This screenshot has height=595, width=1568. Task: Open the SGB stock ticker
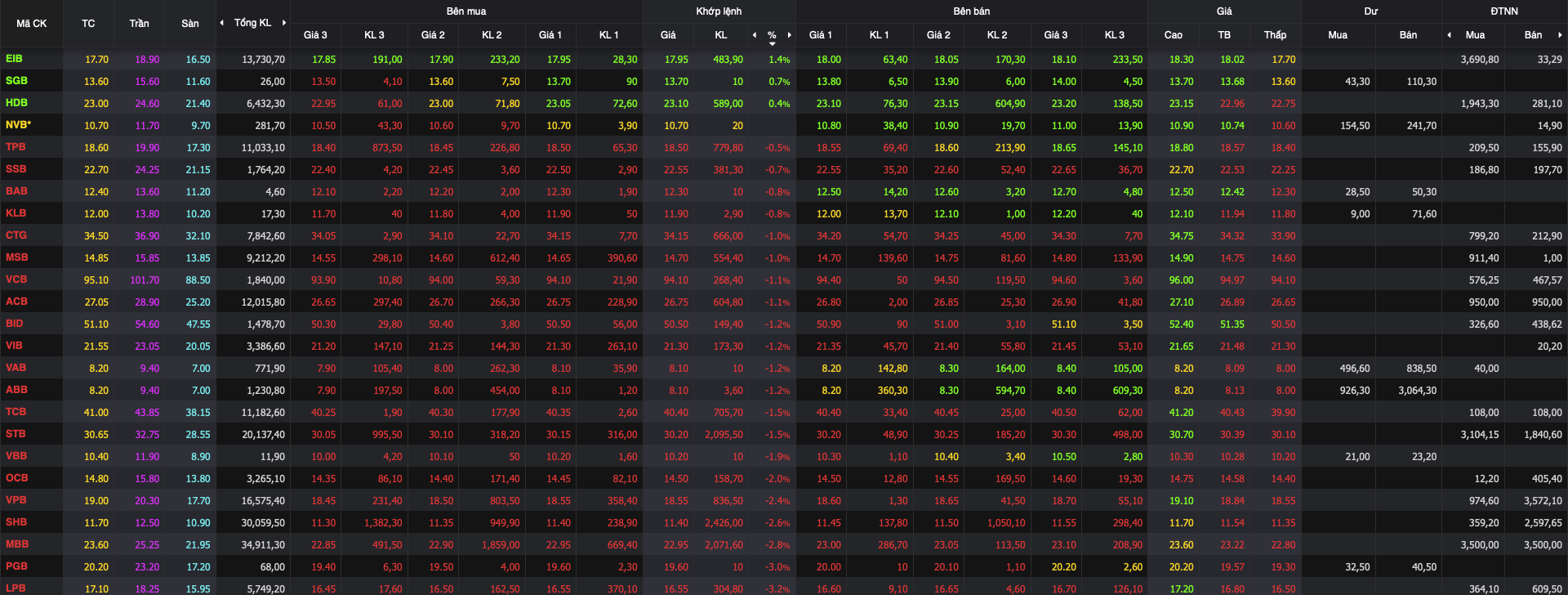(x=16, y=81)
